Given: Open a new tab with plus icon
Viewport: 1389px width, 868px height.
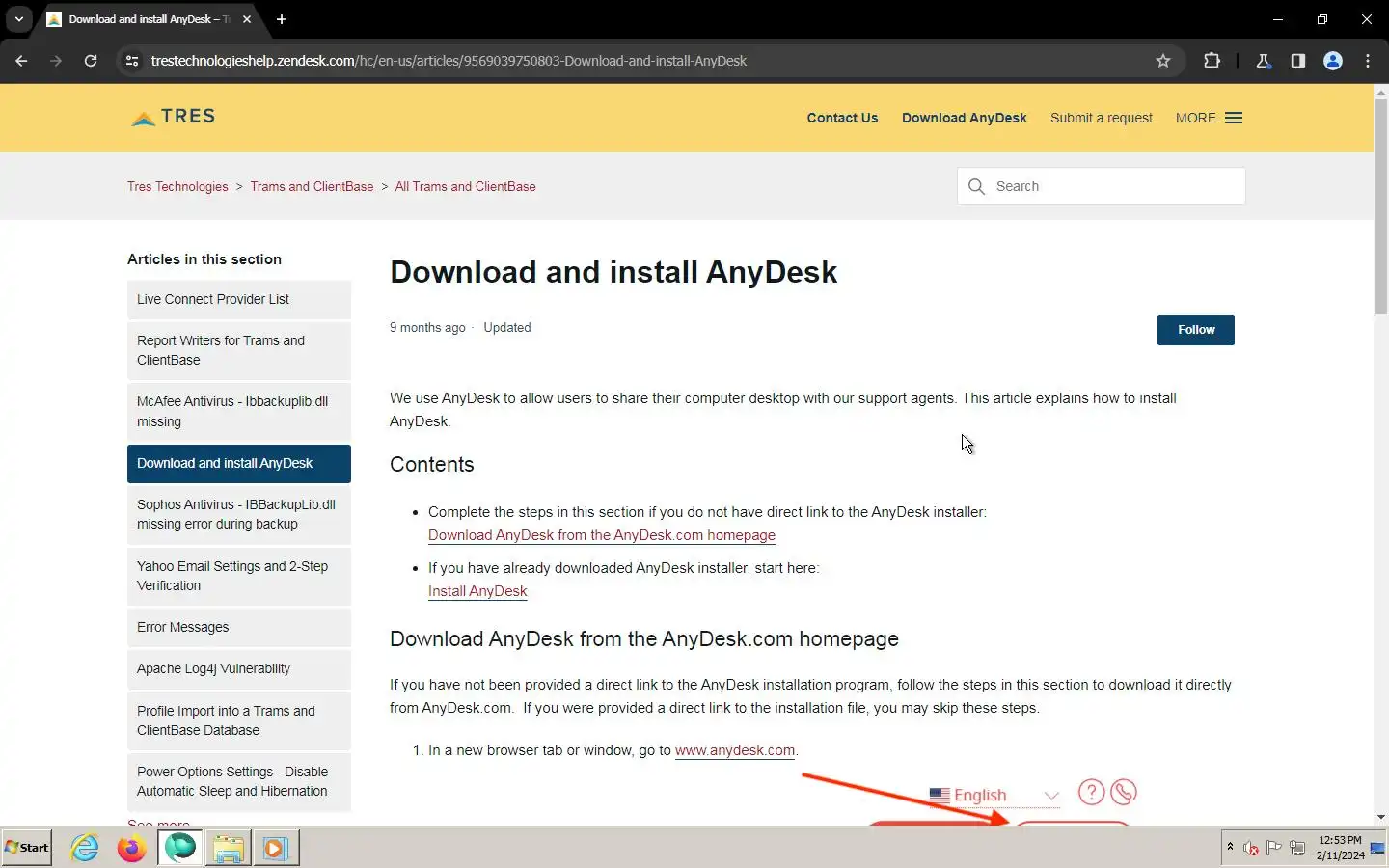Looking at the screenshot, I should [x=282, y=19].
